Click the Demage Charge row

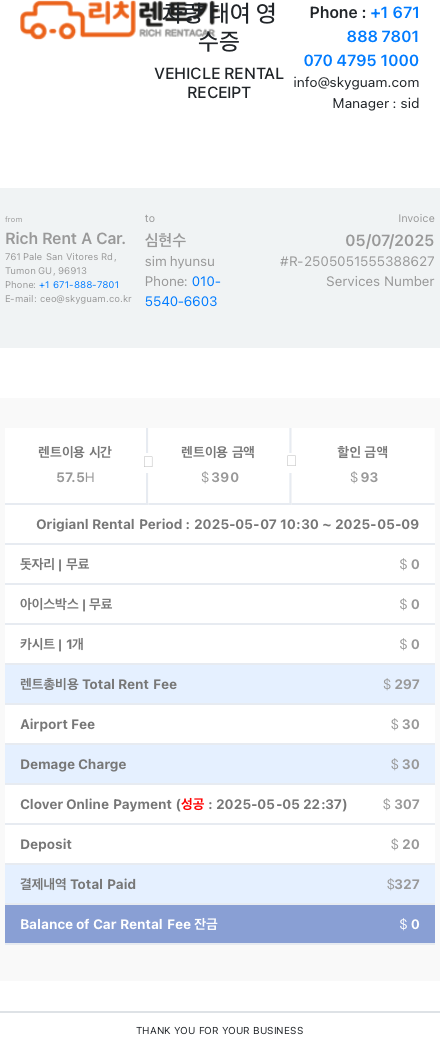point(220,765)
